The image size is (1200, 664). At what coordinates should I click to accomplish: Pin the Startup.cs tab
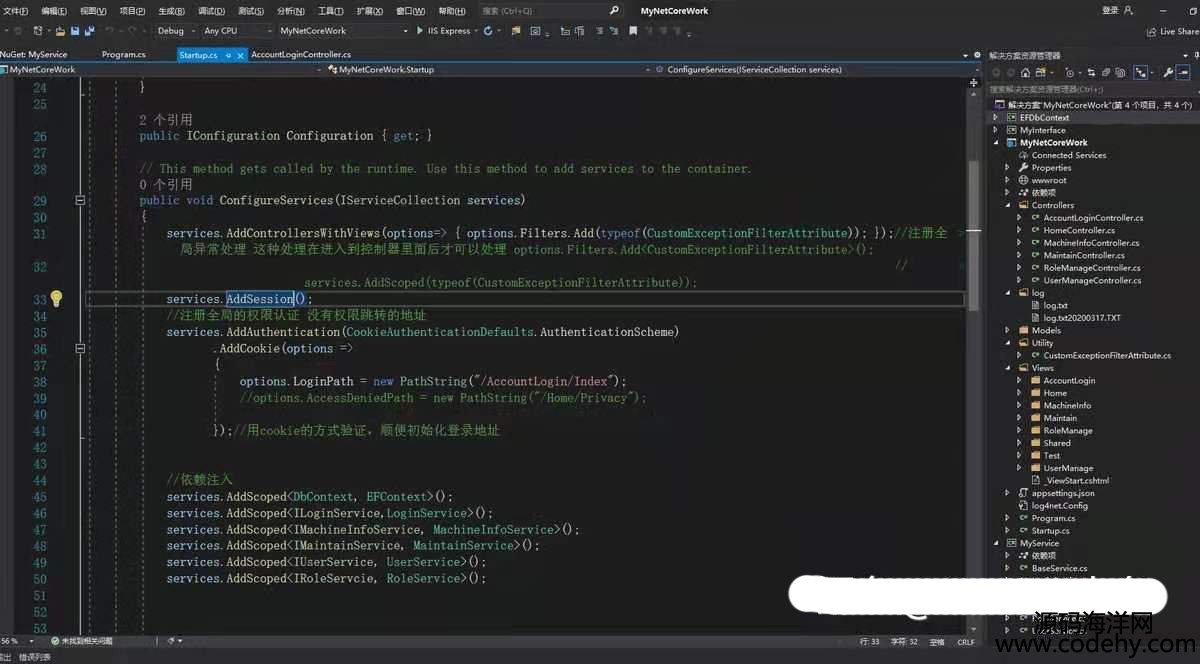point(228,55)
